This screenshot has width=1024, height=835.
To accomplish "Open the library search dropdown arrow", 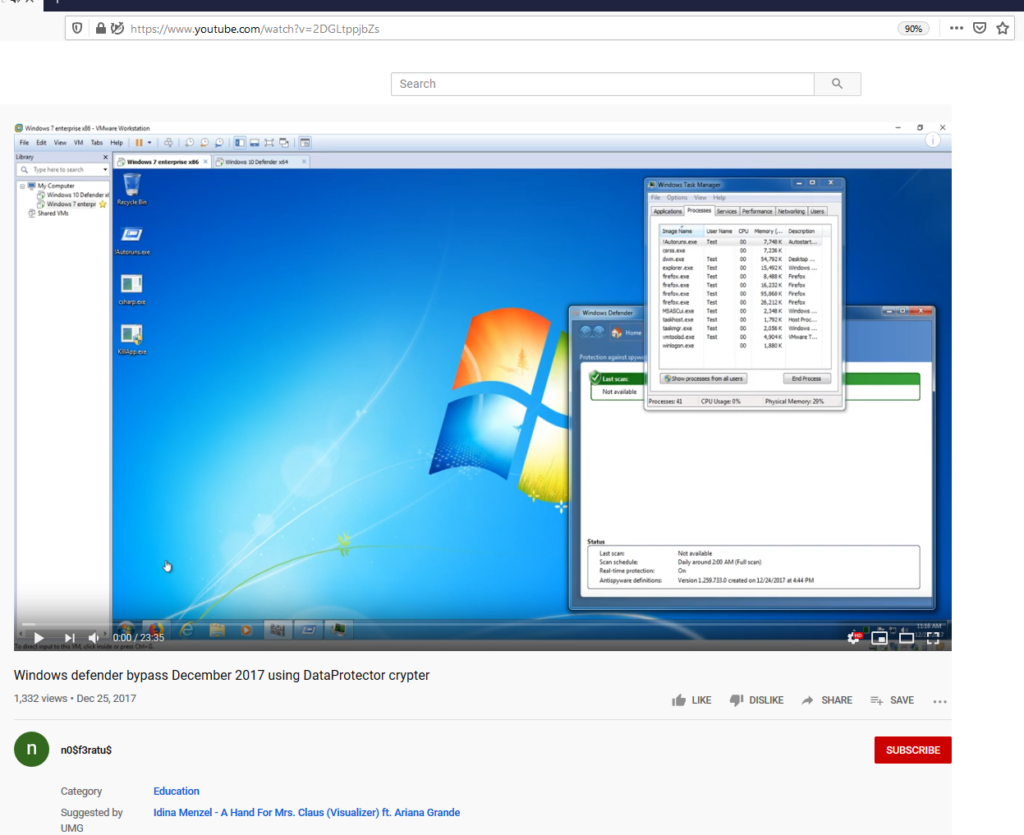I will coord(105,170).
